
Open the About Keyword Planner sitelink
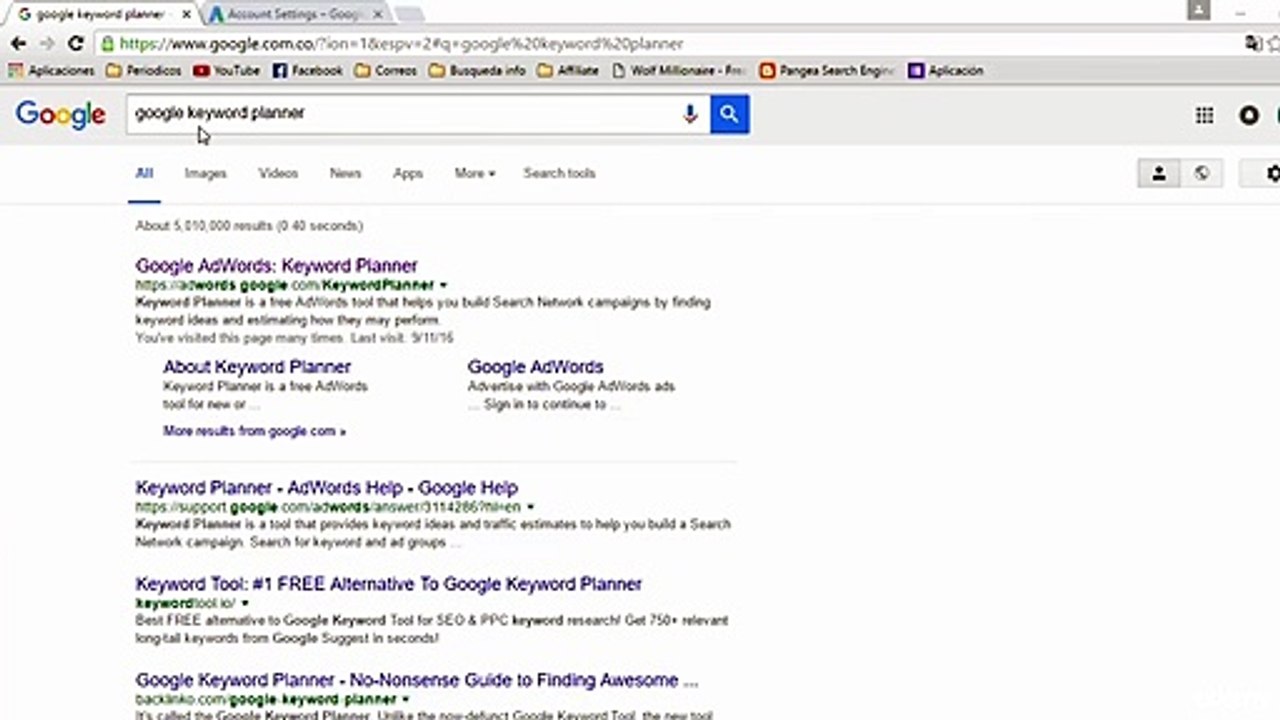click(x=257, y=367)
